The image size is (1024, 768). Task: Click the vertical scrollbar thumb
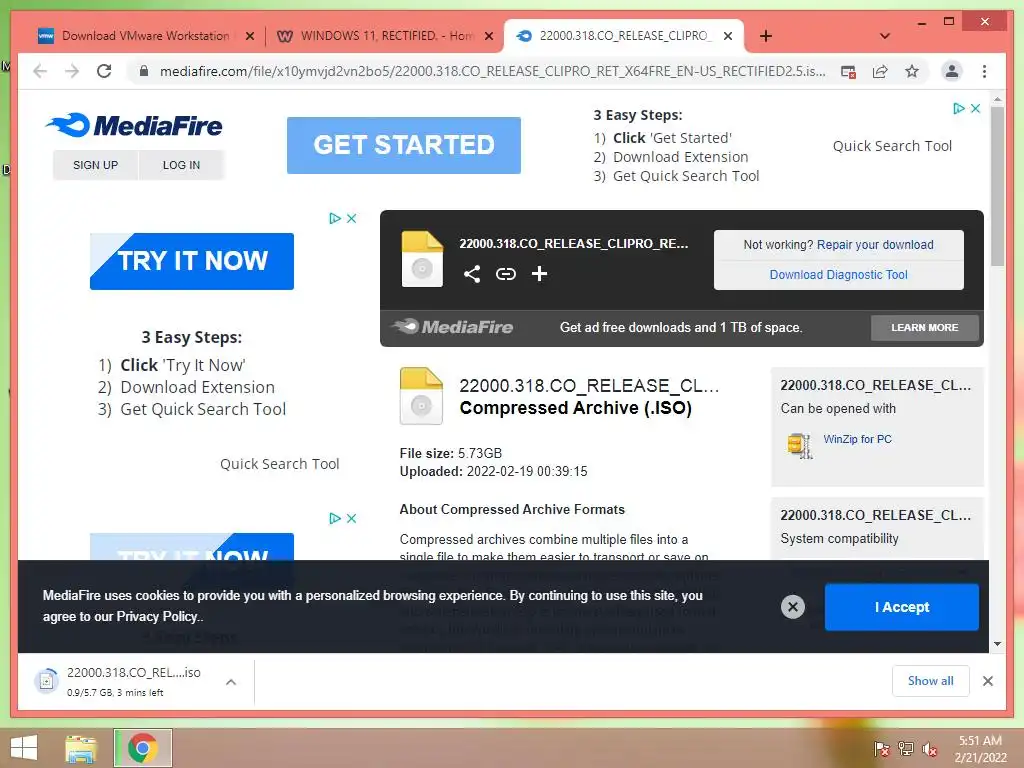tap(997, 187)
